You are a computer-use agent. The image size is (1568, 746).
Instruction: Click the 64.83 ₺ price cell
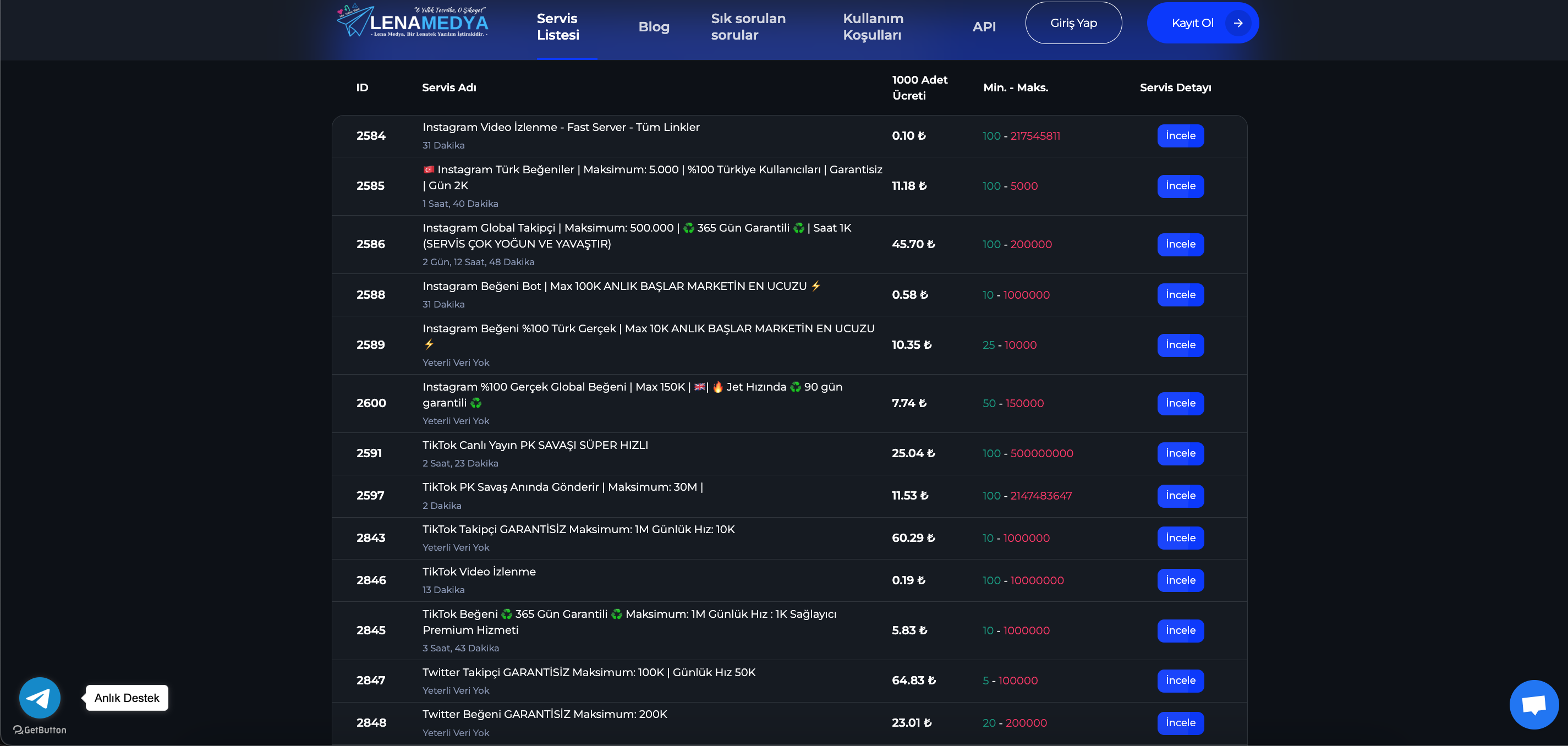pyautogui.click(x=913, y=681)
